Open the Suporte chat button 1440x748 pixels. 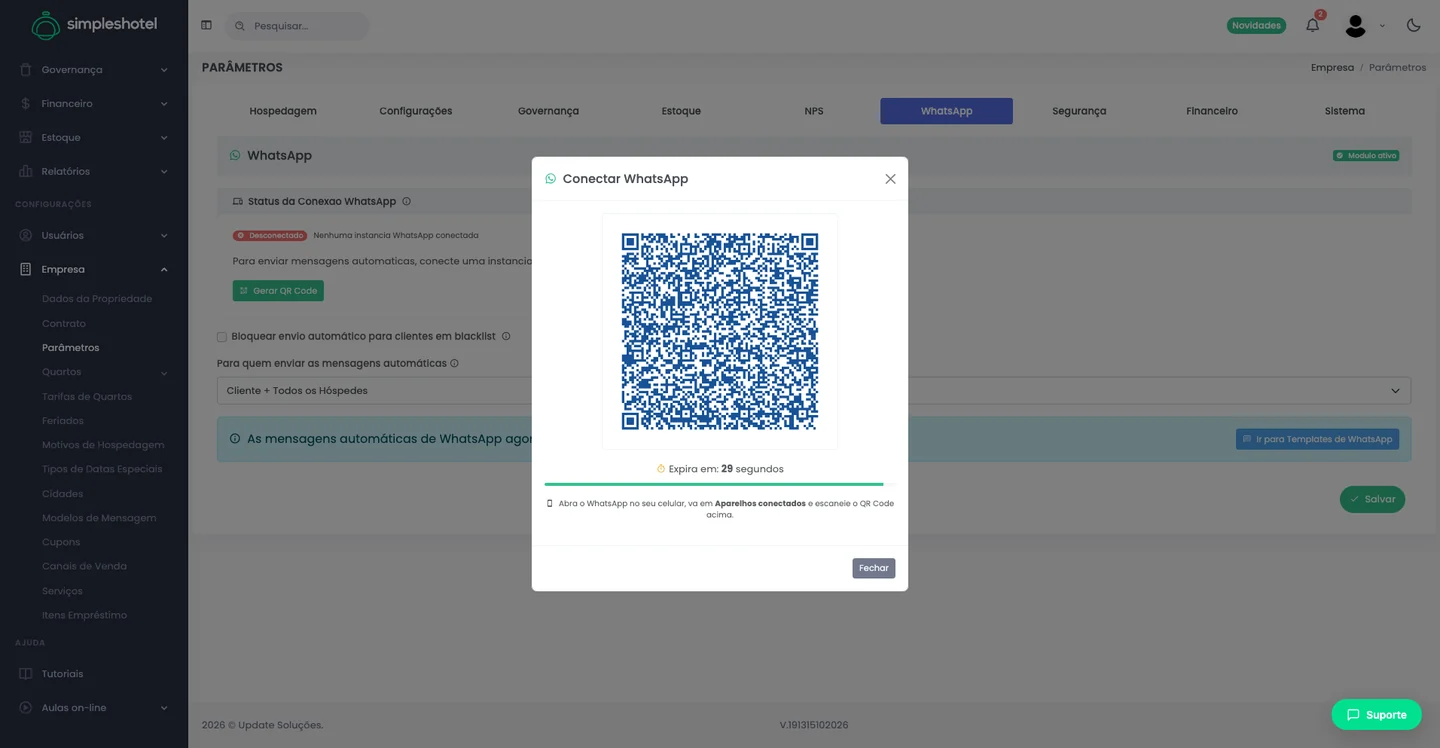[1376, 714]
